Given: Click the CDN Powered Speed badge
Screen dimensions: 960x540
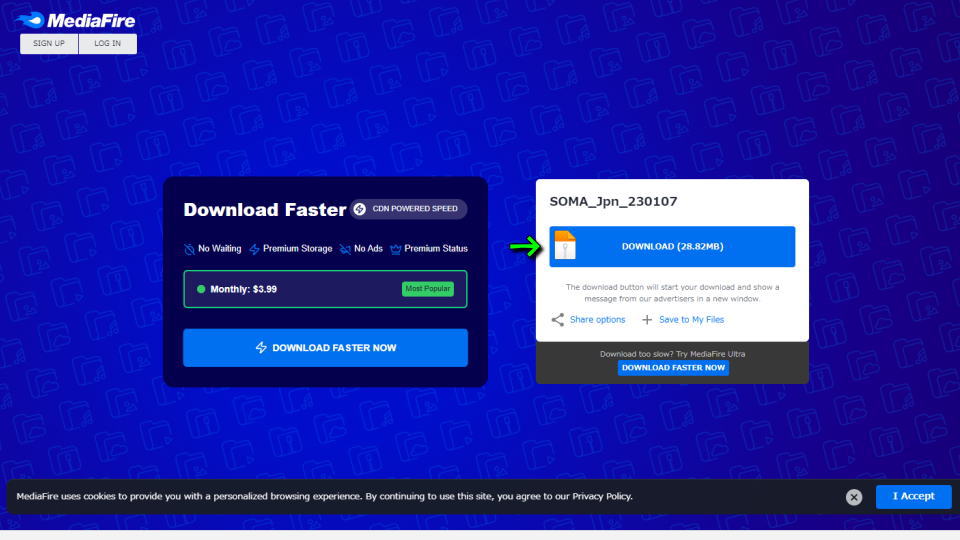Looking at the screenshot, I should [x=408, y=209].
